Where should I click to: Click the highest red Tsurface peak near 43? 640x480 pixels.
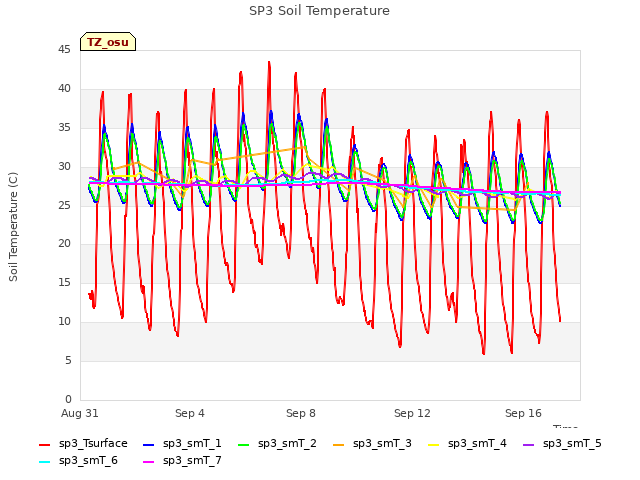(269, 62)
